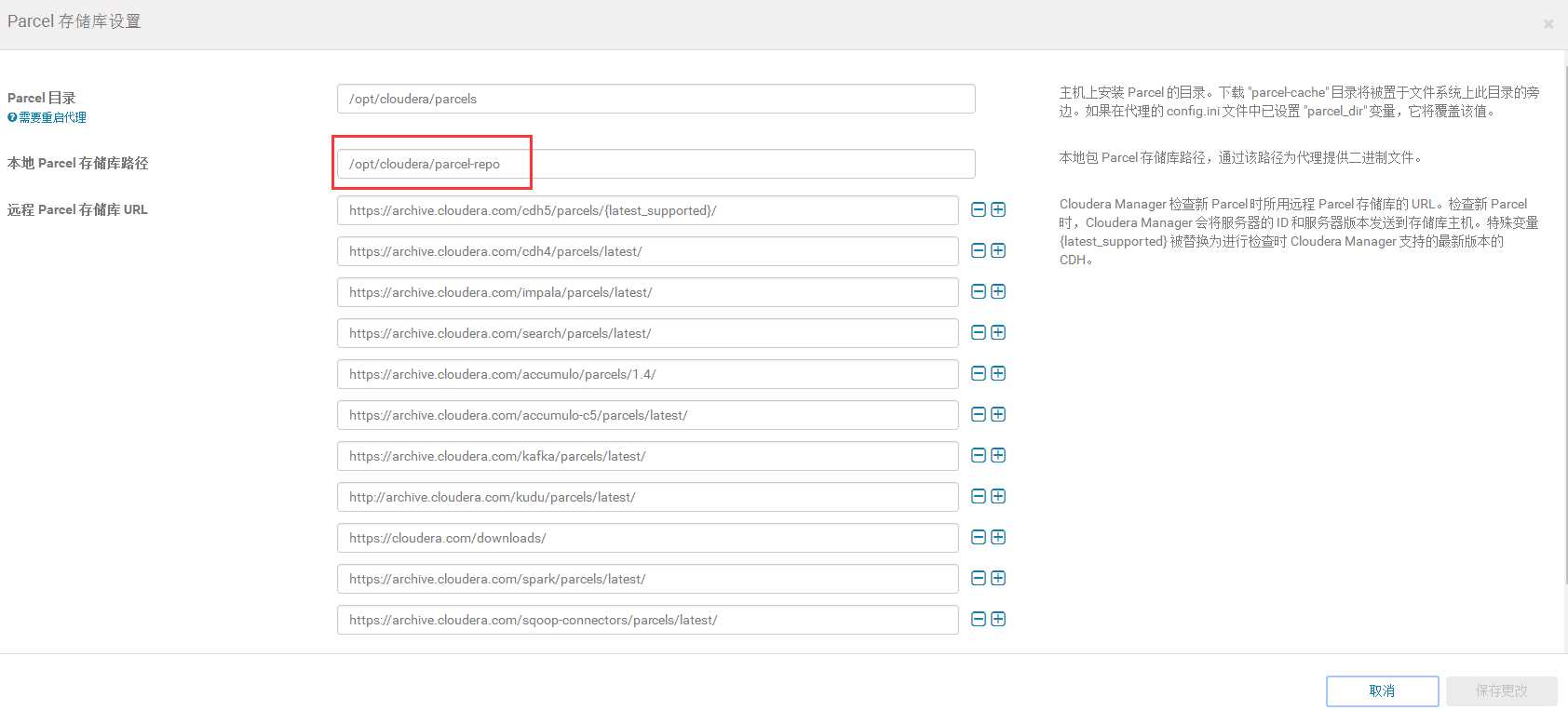Close the Parcel 存储库设置 dialog
The image size is (1568, 710).
coord(1548,24)
